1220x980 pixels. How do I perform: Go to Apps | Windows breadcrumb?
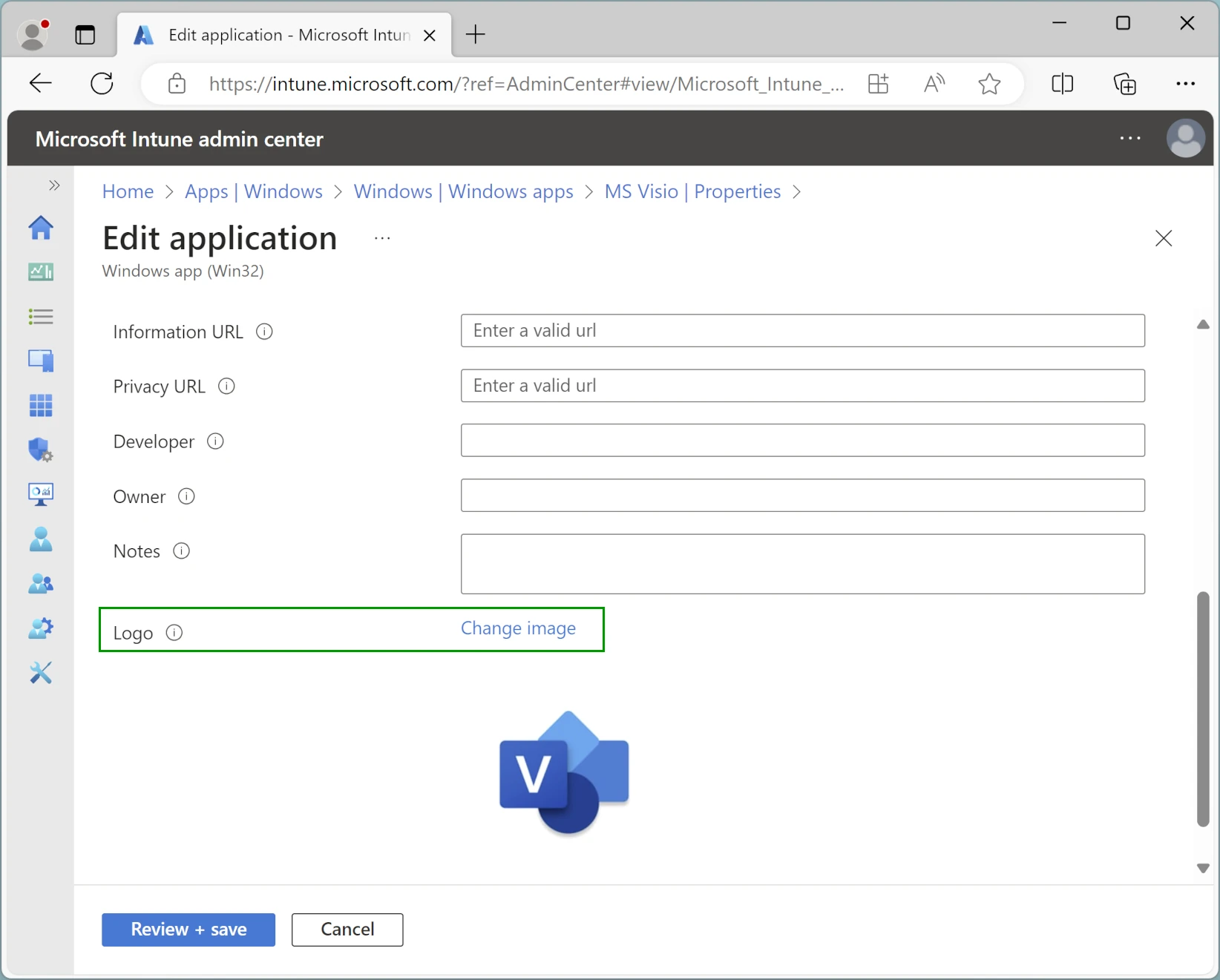pyautogui.click(x=254, y=191)
